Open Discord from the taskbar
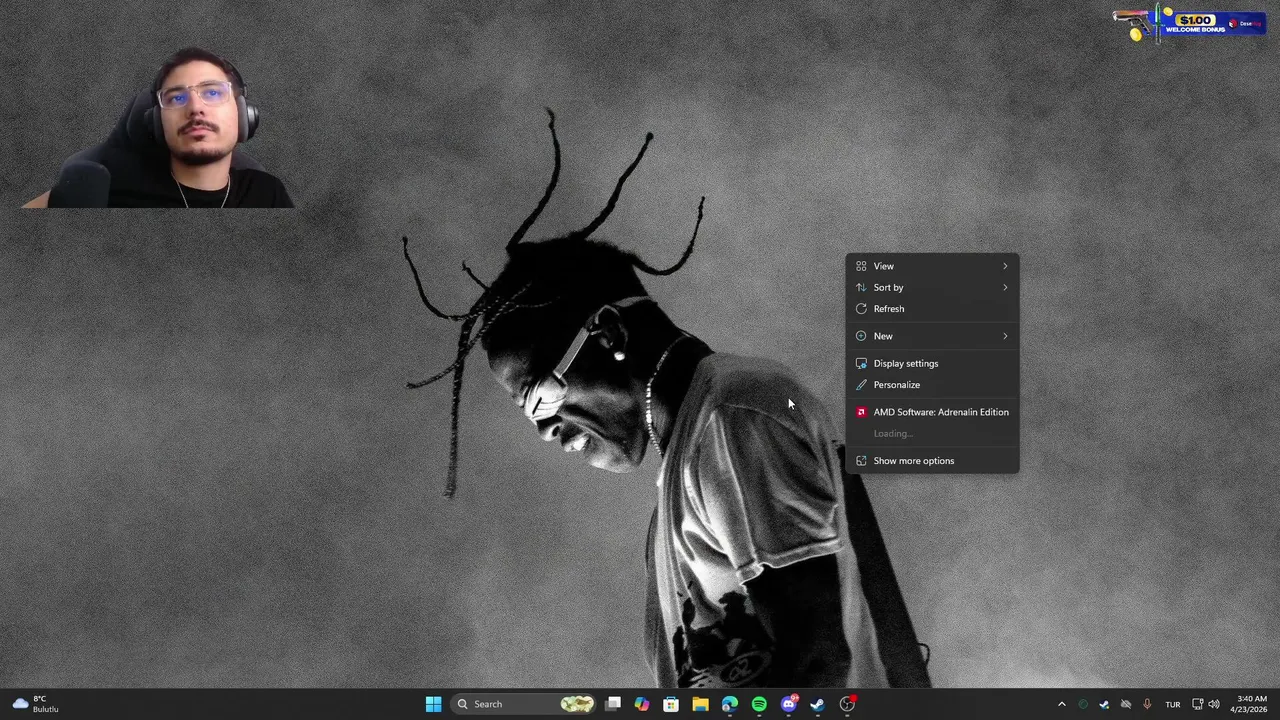This screenshot has width=1280, height=720. click(789, 704)
